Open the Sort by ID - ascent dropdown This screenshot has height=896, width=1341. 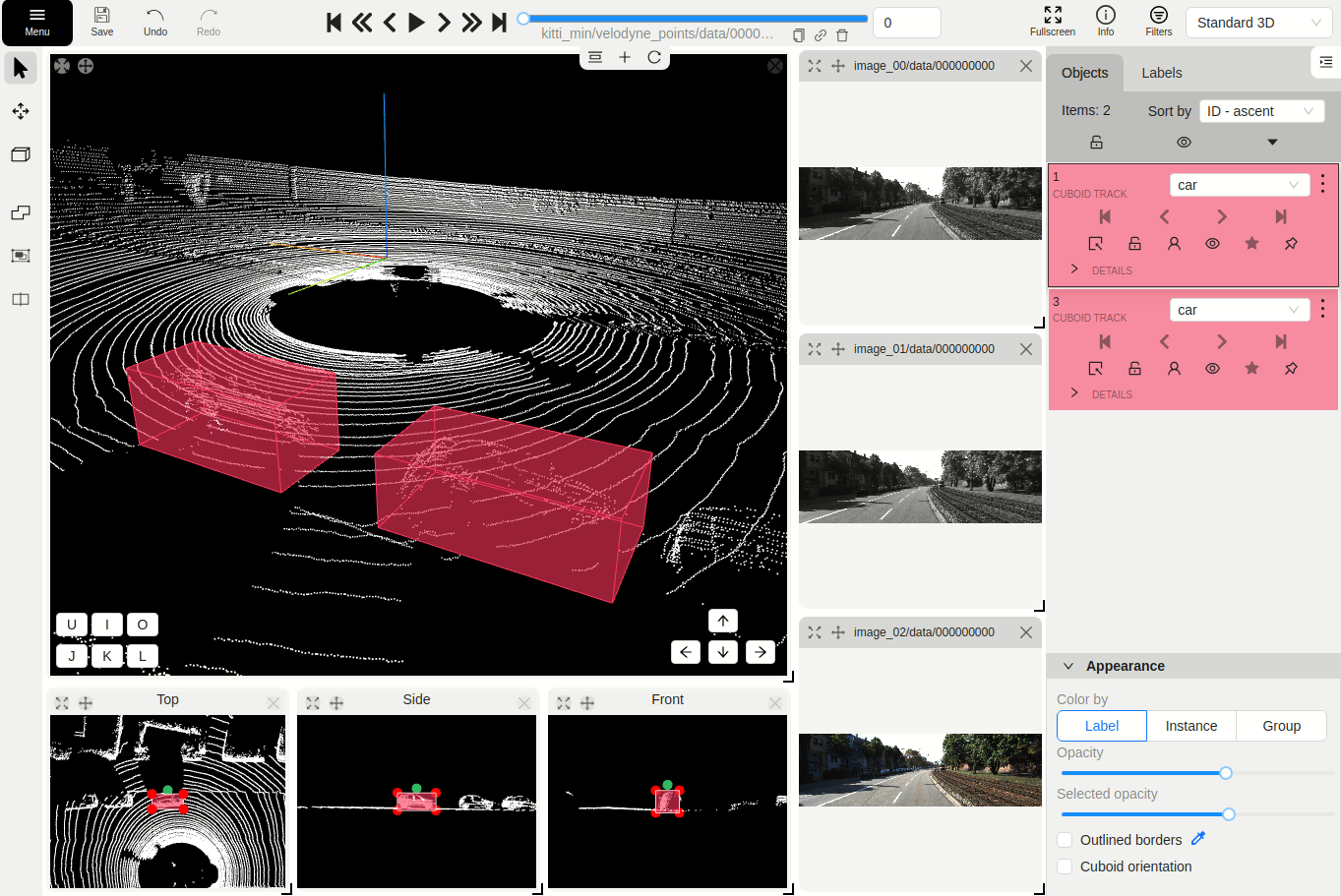(1260, 111)
